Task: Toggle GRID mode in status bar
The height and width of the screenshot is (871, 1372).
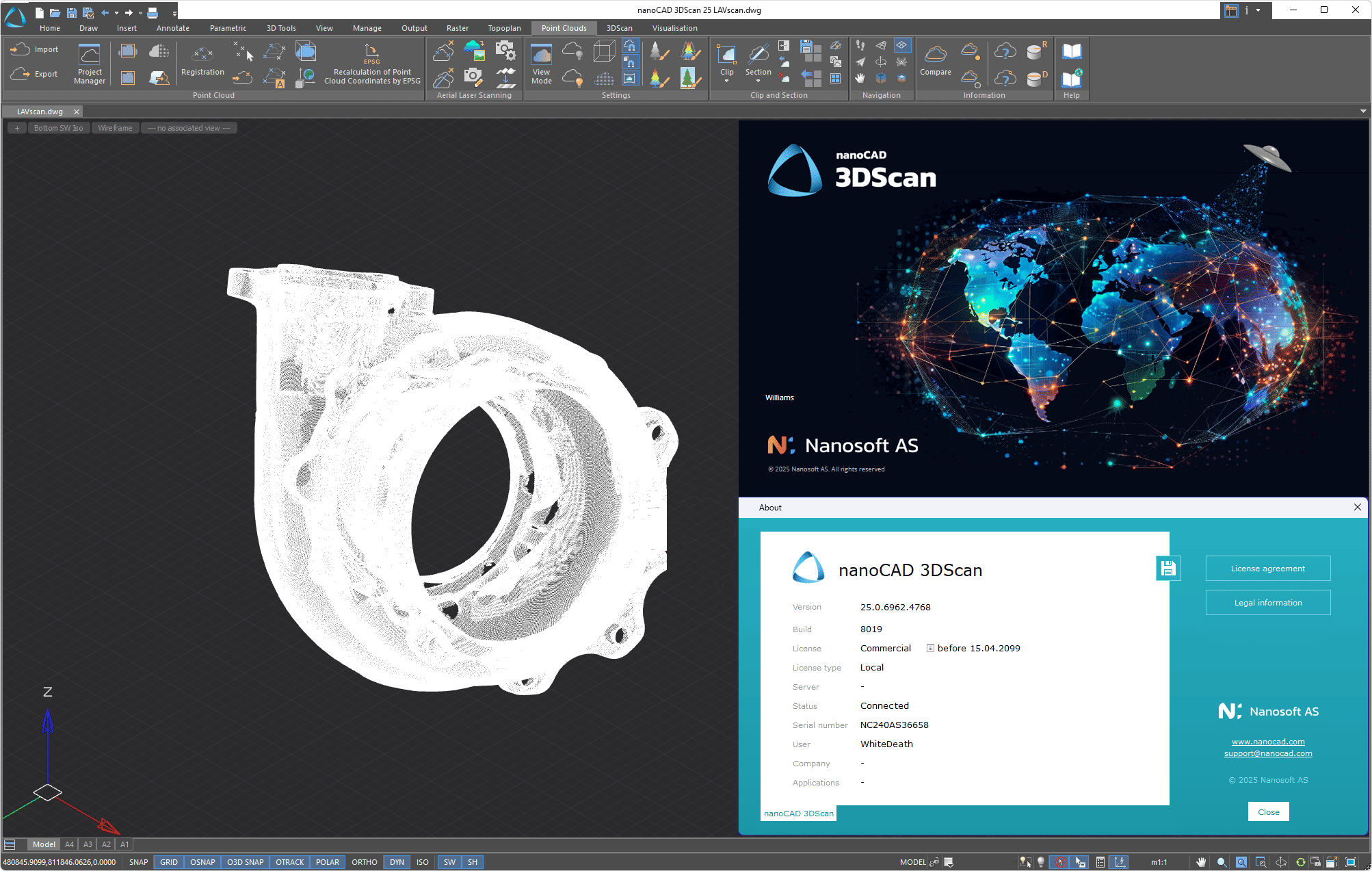Action: coord(169,862)
